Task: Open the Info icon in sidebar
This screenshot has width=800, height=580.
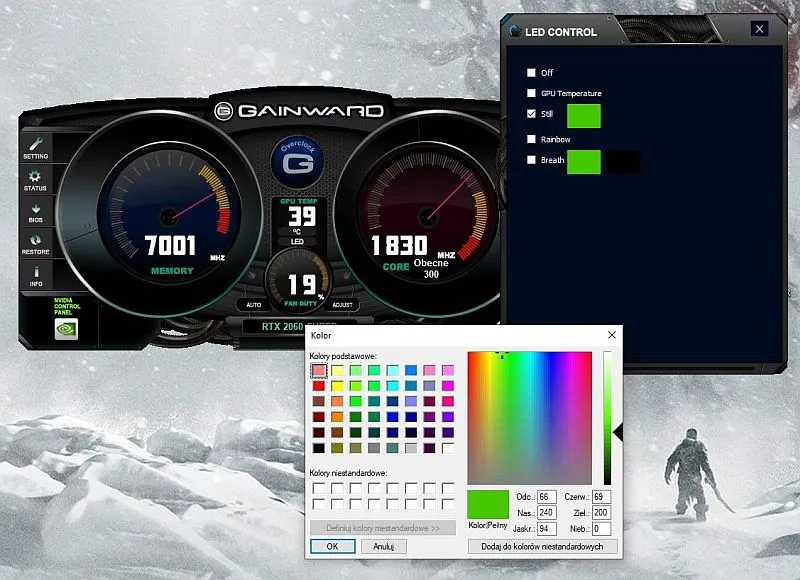Action: (35, 275)
